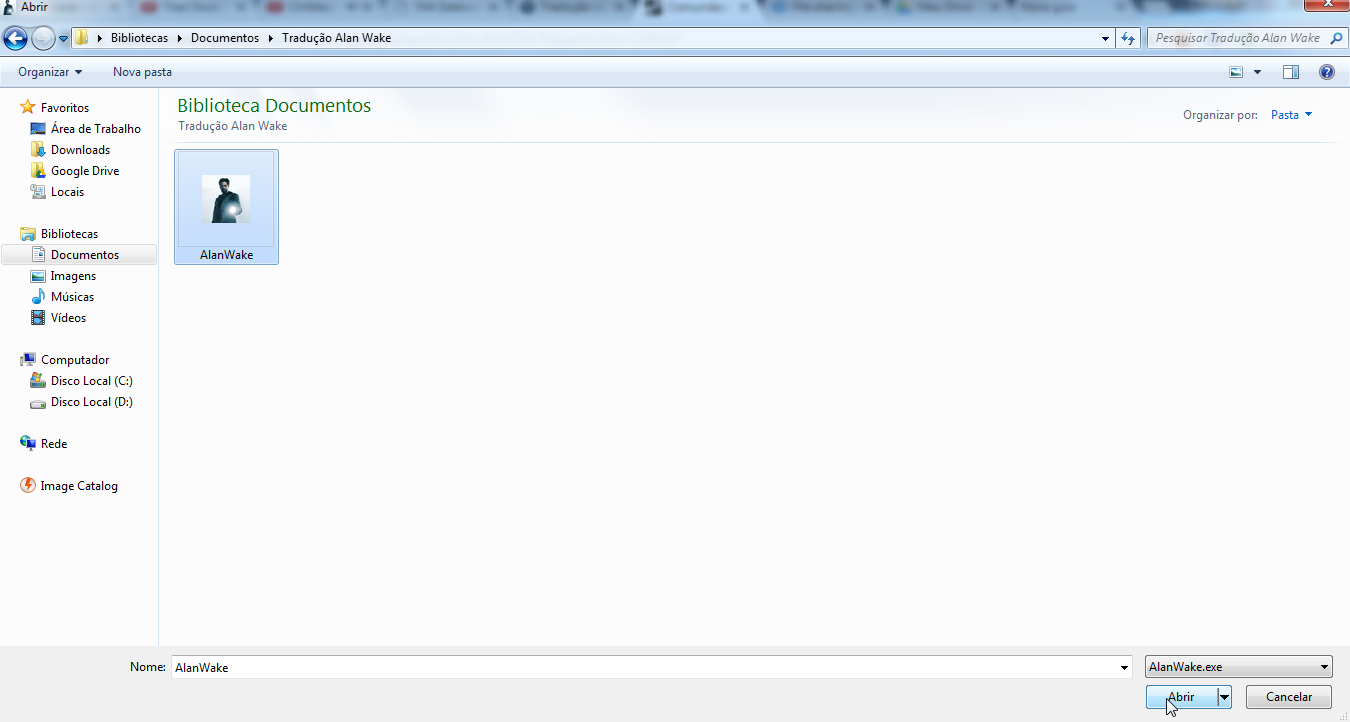Click the folder icon in address bar

click(82, 38)
